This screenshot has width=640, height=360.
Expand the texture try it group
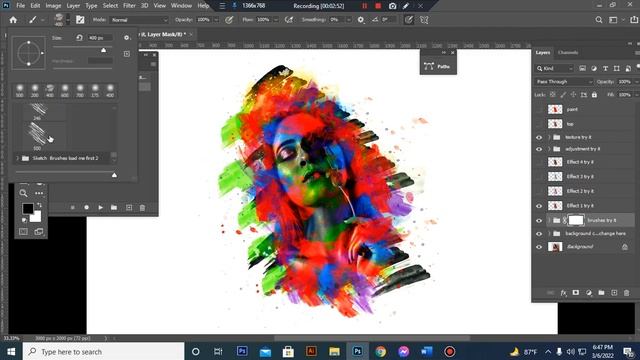pos(549,137)
